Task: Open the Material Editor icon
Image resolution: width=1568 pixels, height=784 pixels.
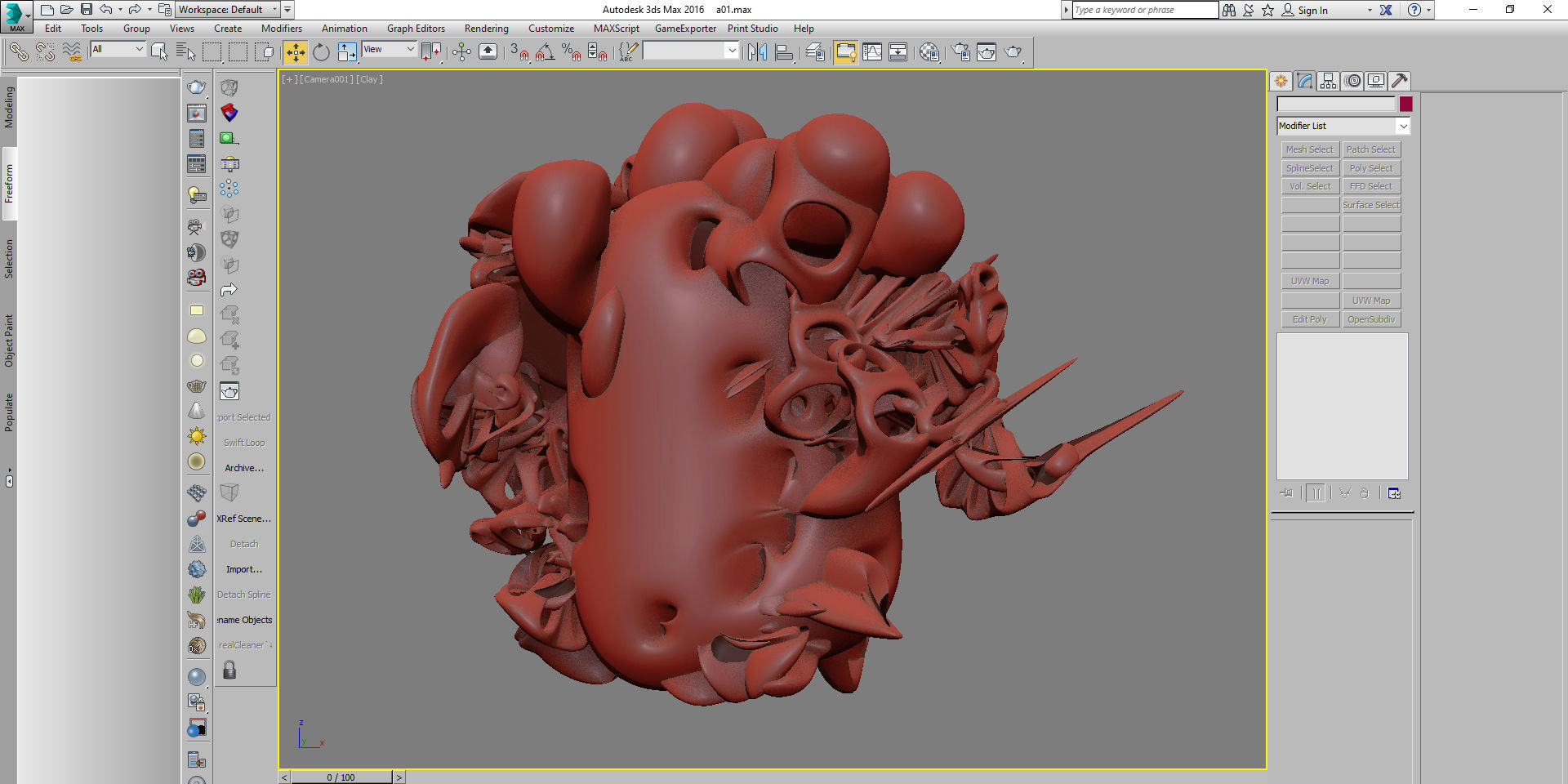Action: 929,52
